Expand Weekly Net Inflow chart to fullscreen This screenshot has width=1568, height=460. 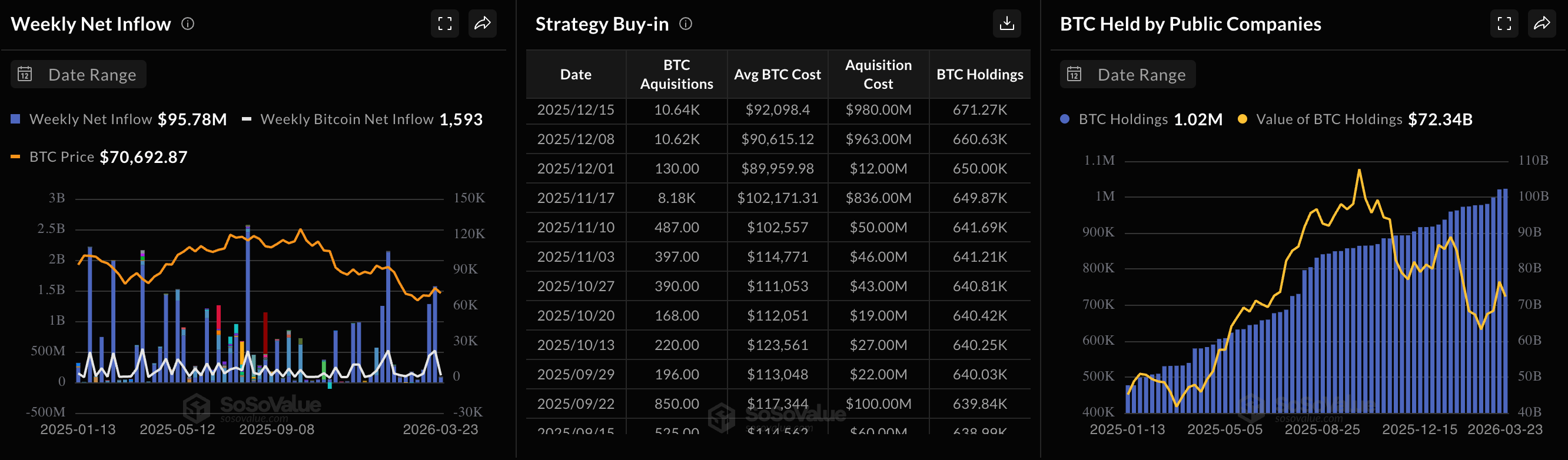[445, 24]
